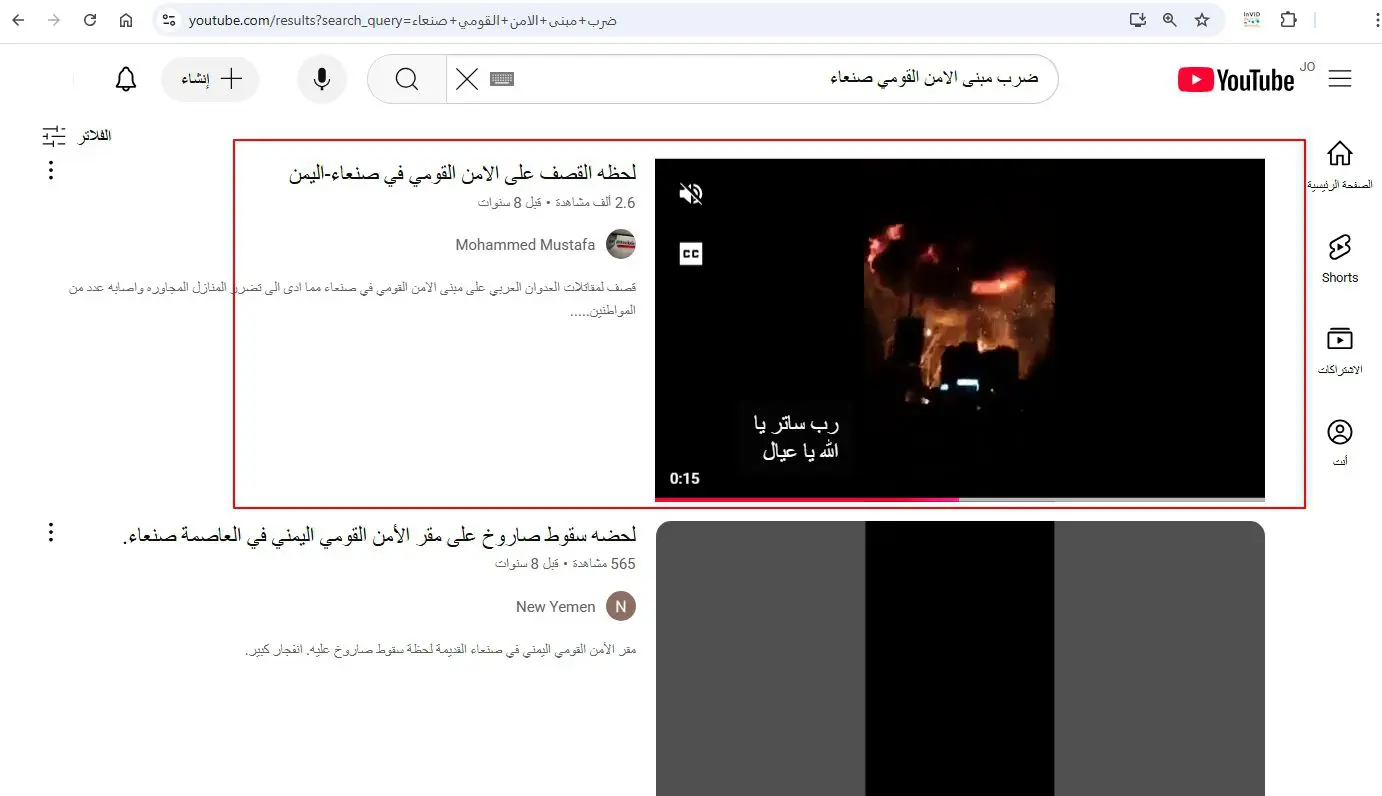Open the hamburger guide menu
1382x796 pixels.
point(1340,79)
